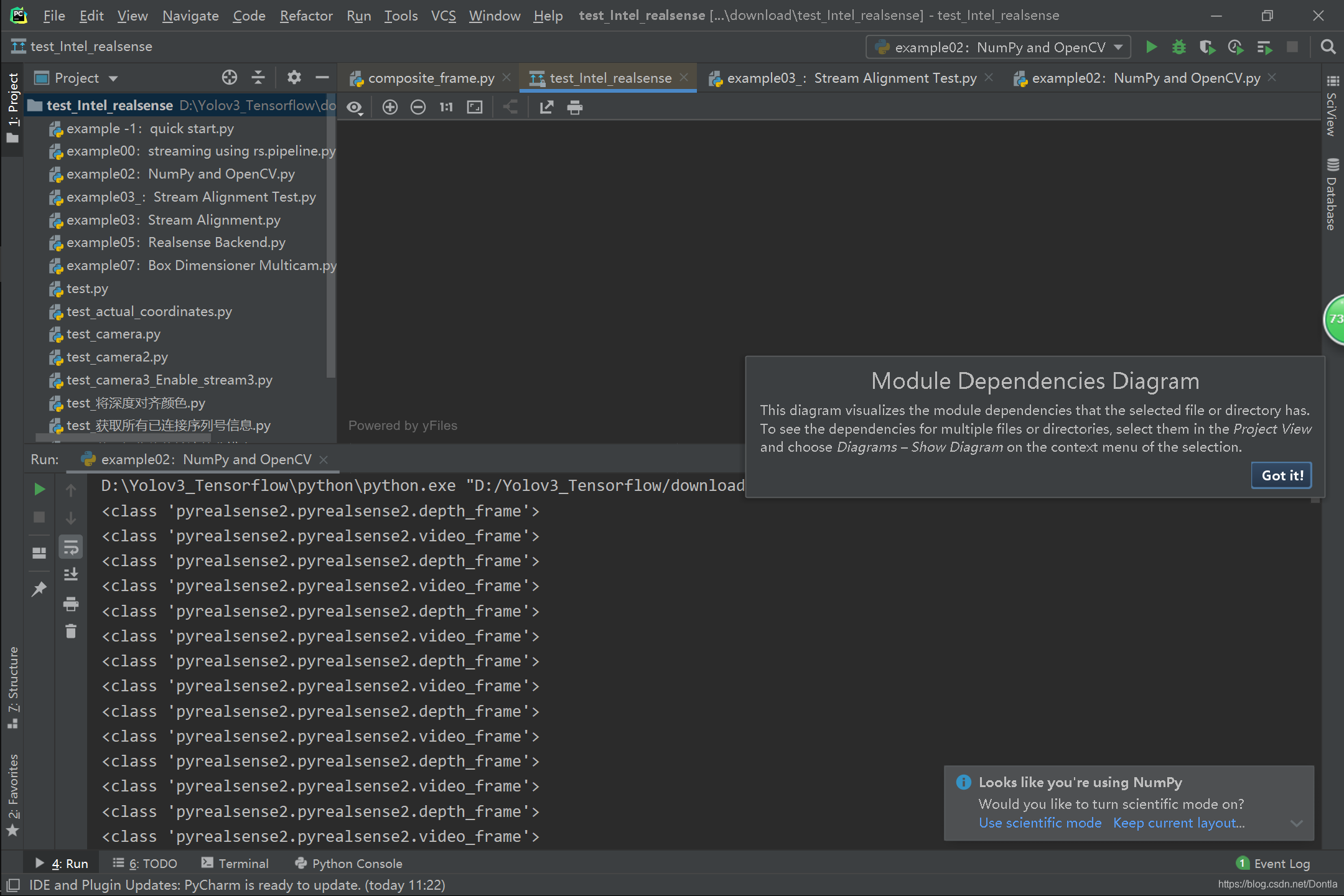
Task: Locate current file with target icon
Action: [230, 77]
